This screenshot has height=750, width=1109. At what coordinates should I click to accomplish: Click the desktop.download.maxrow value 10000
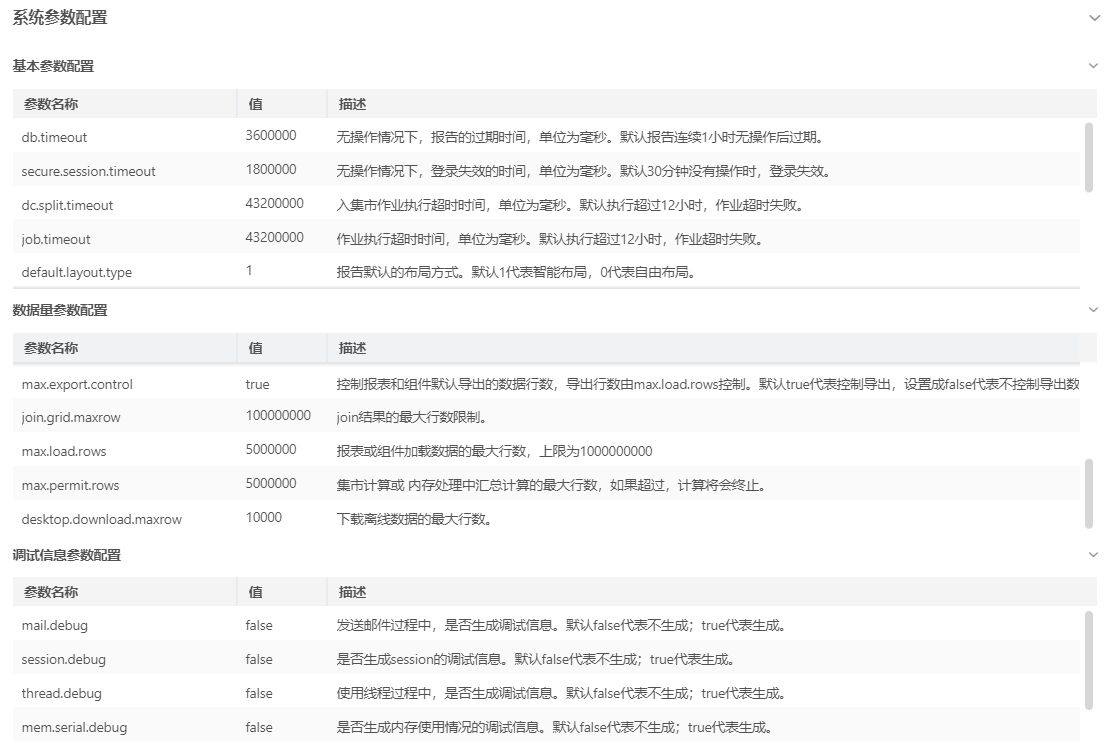pyautogui.click(x=263, y=518)
